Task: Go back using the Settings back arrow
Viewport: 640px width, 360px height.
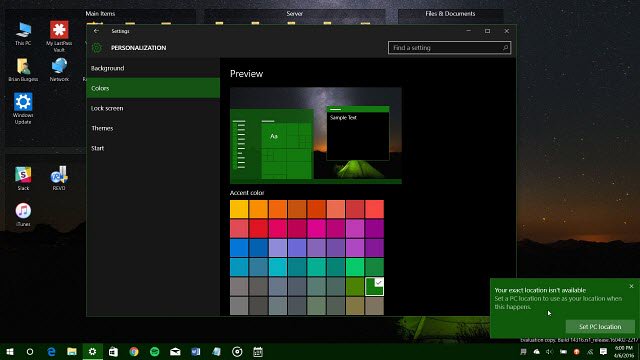Action: tap(96, 31)
